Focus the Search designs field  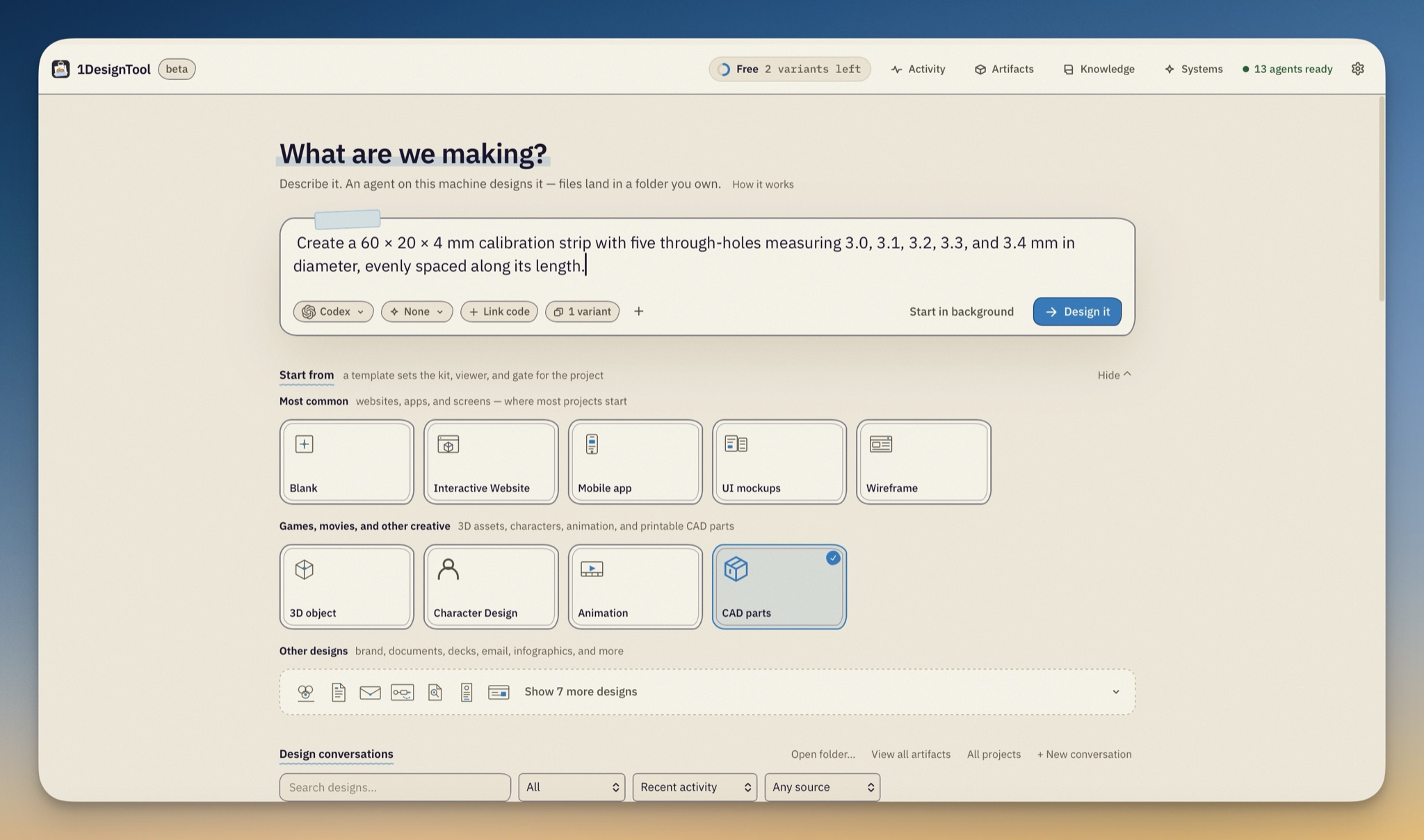[395, 787]
